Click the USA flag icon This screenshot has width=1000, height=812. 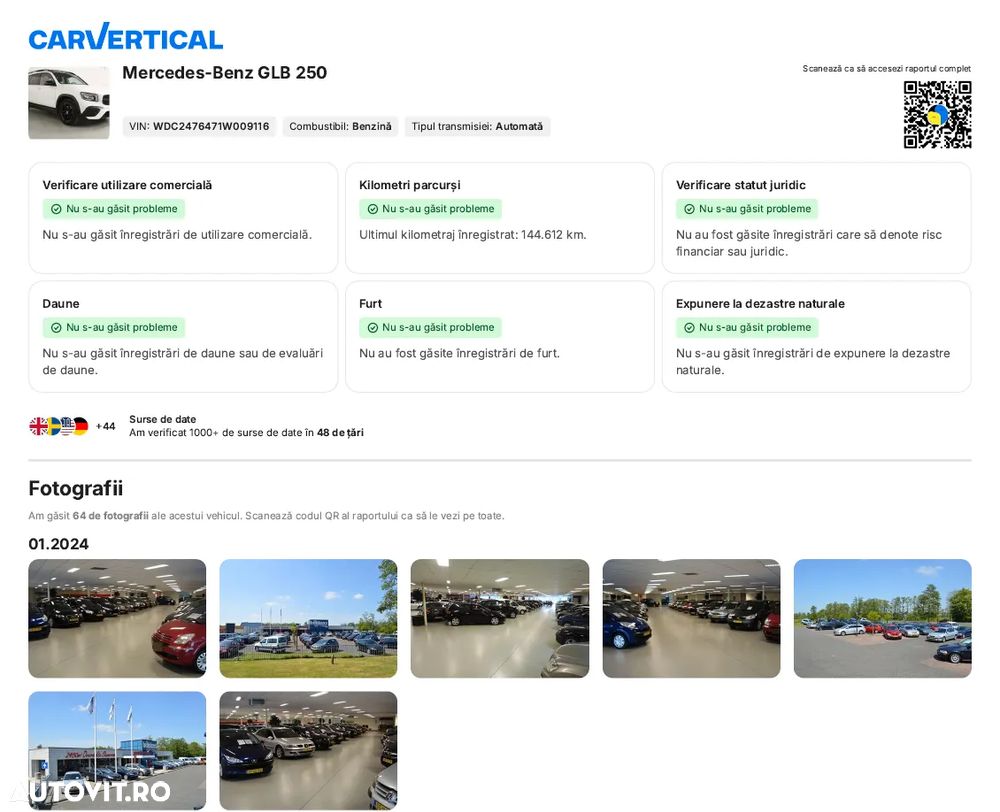click(x=66, y=426)
